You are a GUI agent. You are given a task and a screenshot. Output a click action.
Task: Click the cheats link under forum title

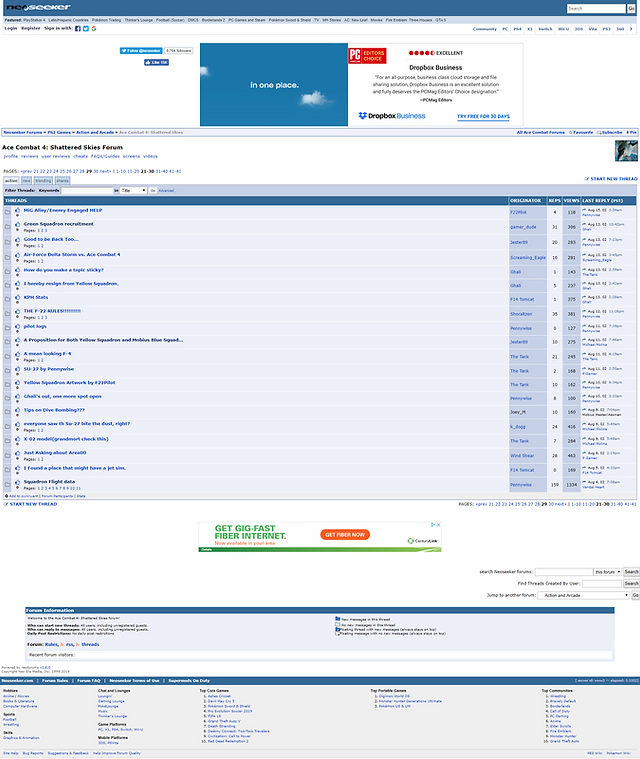click(x=80, y=156)
